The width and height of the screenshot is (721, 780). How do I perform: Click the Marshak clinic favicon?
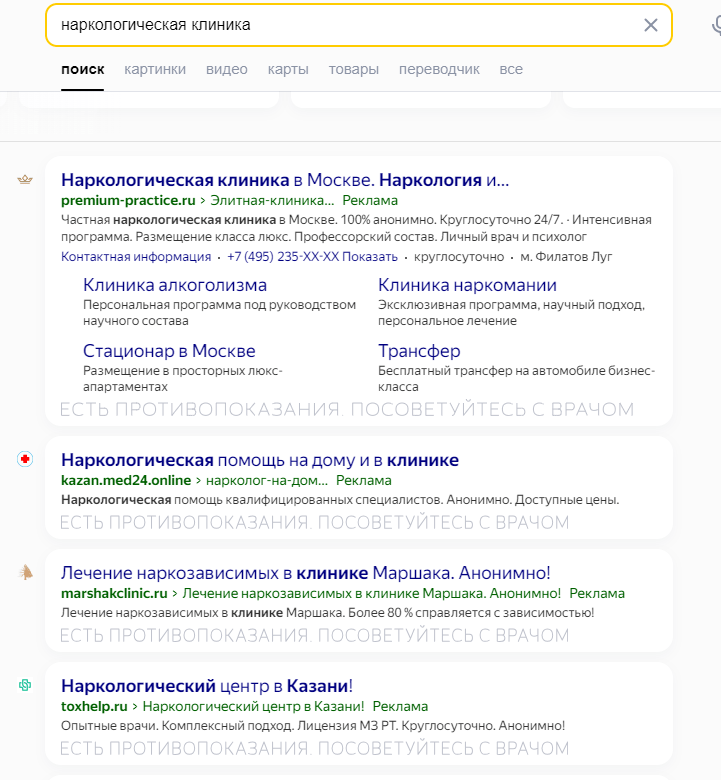[25, 573]
